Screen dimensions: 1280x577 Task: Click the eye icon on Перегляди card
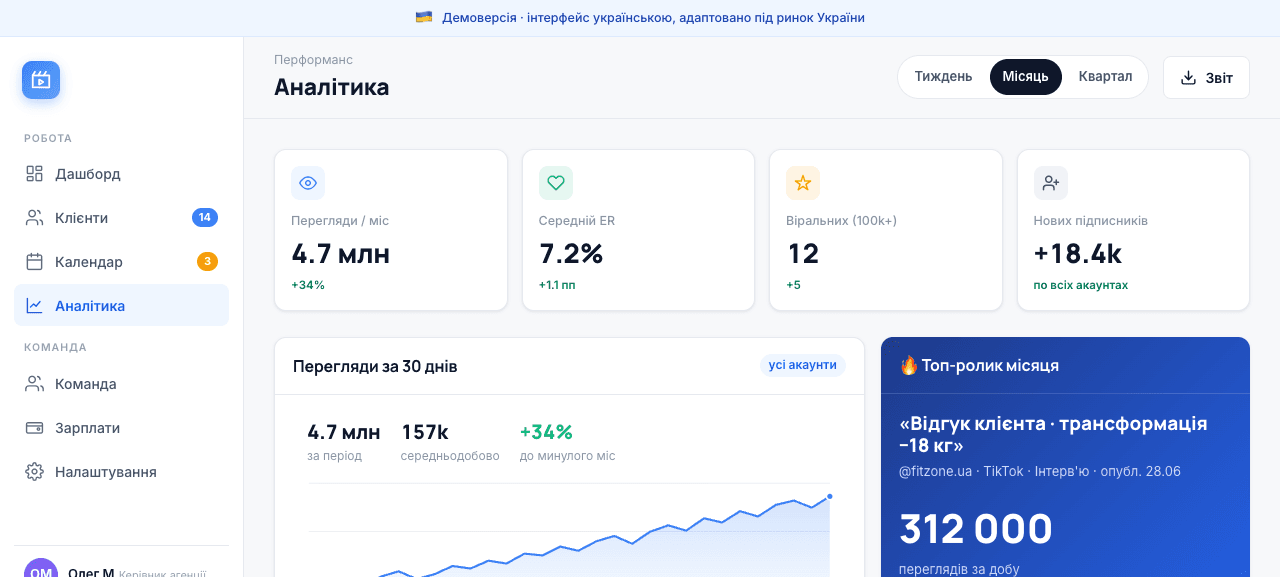pyautogui.click(x=308, y=183)
